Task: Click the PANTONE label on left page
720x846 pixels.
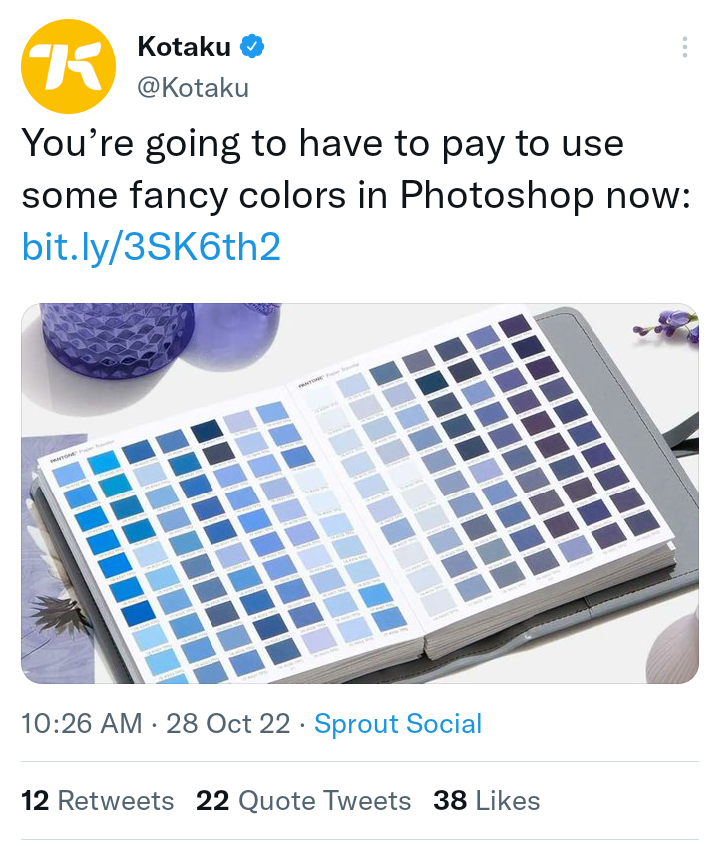Action: [x=64, y=460]
